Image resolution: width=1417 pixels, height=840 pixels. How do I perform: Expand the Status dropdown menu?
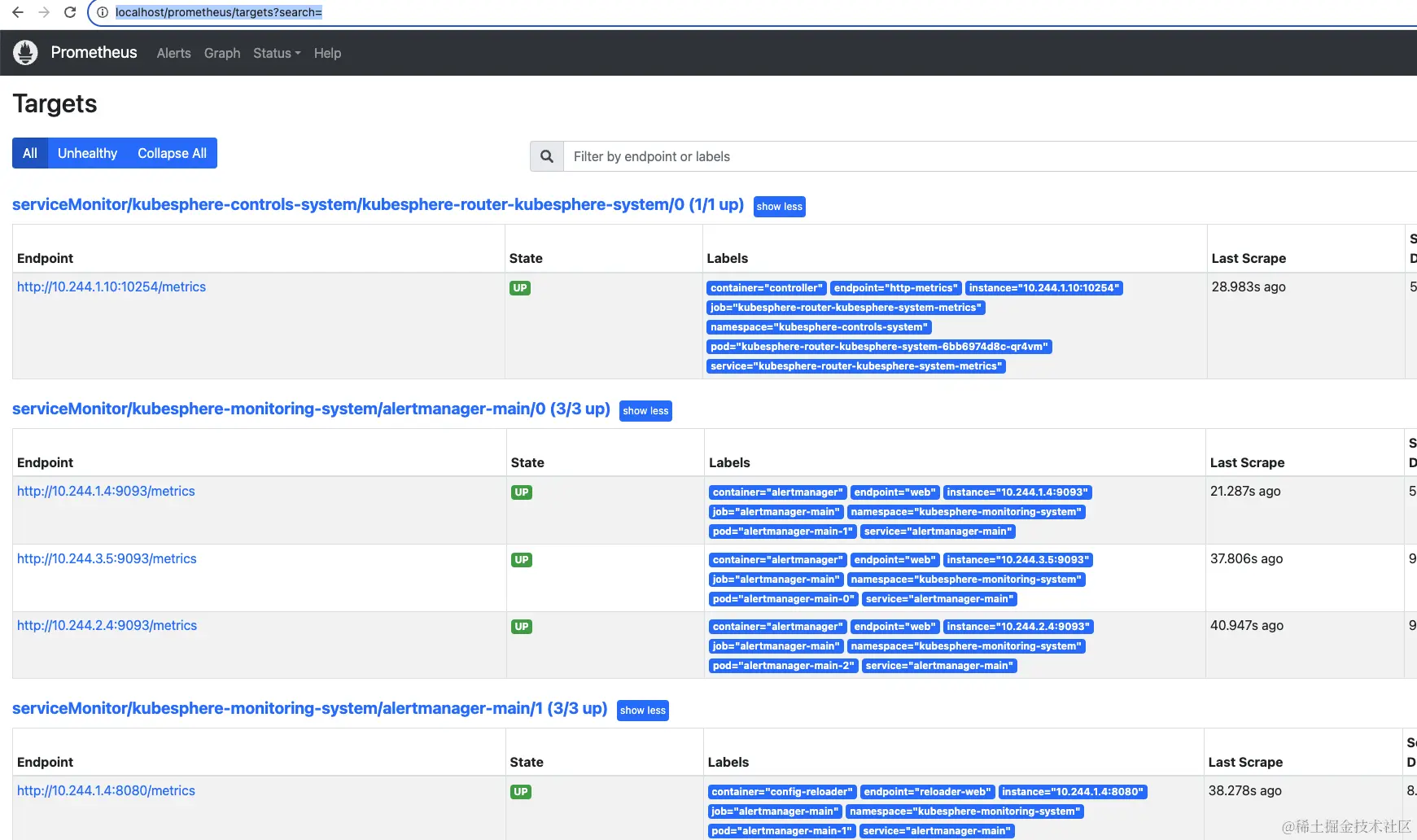click(277, 53)
